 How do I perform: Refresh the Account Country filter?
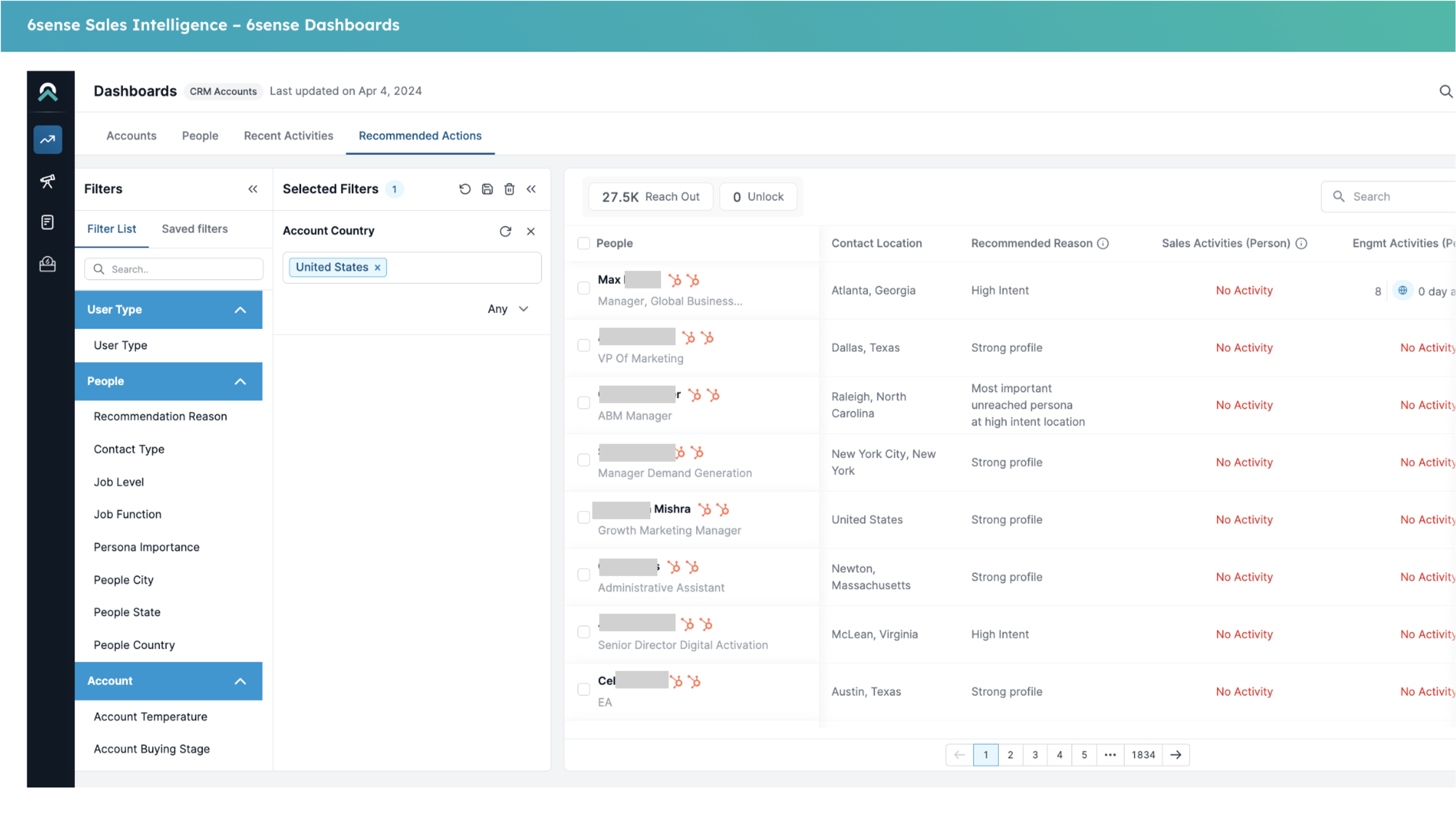tap(505, 231)
